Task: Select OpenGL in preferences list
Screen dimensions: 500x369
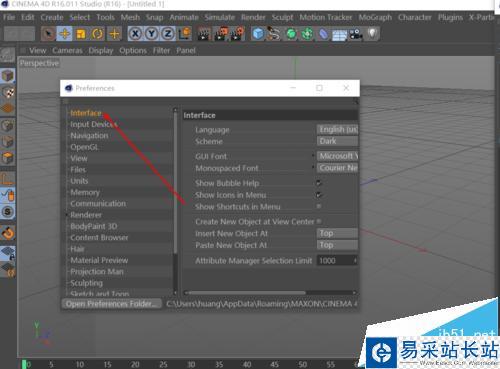Action: pos(84,147)
